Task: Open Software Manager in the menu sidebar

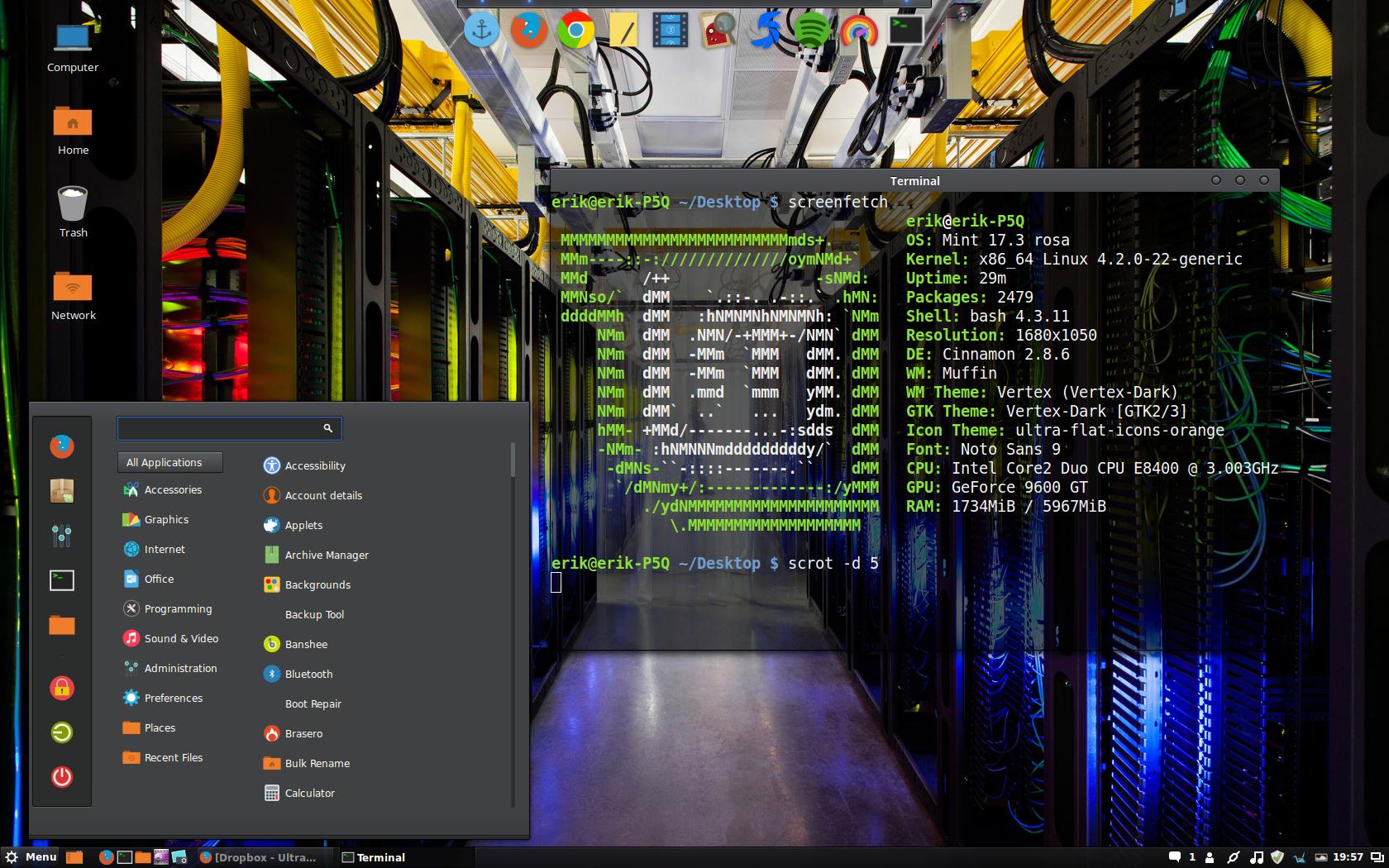Action: tap(62, 489)
